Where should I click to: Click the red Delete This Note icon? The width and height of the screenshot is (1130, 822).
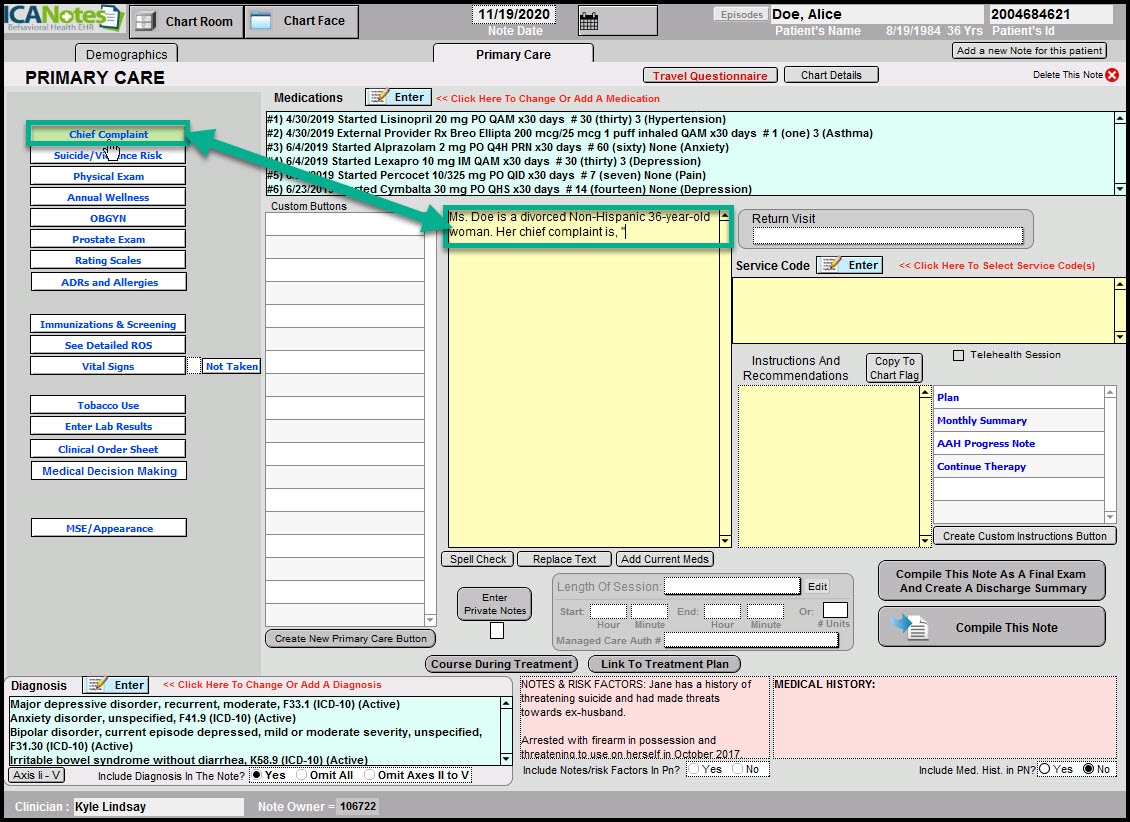click(x=1112, y=75)
